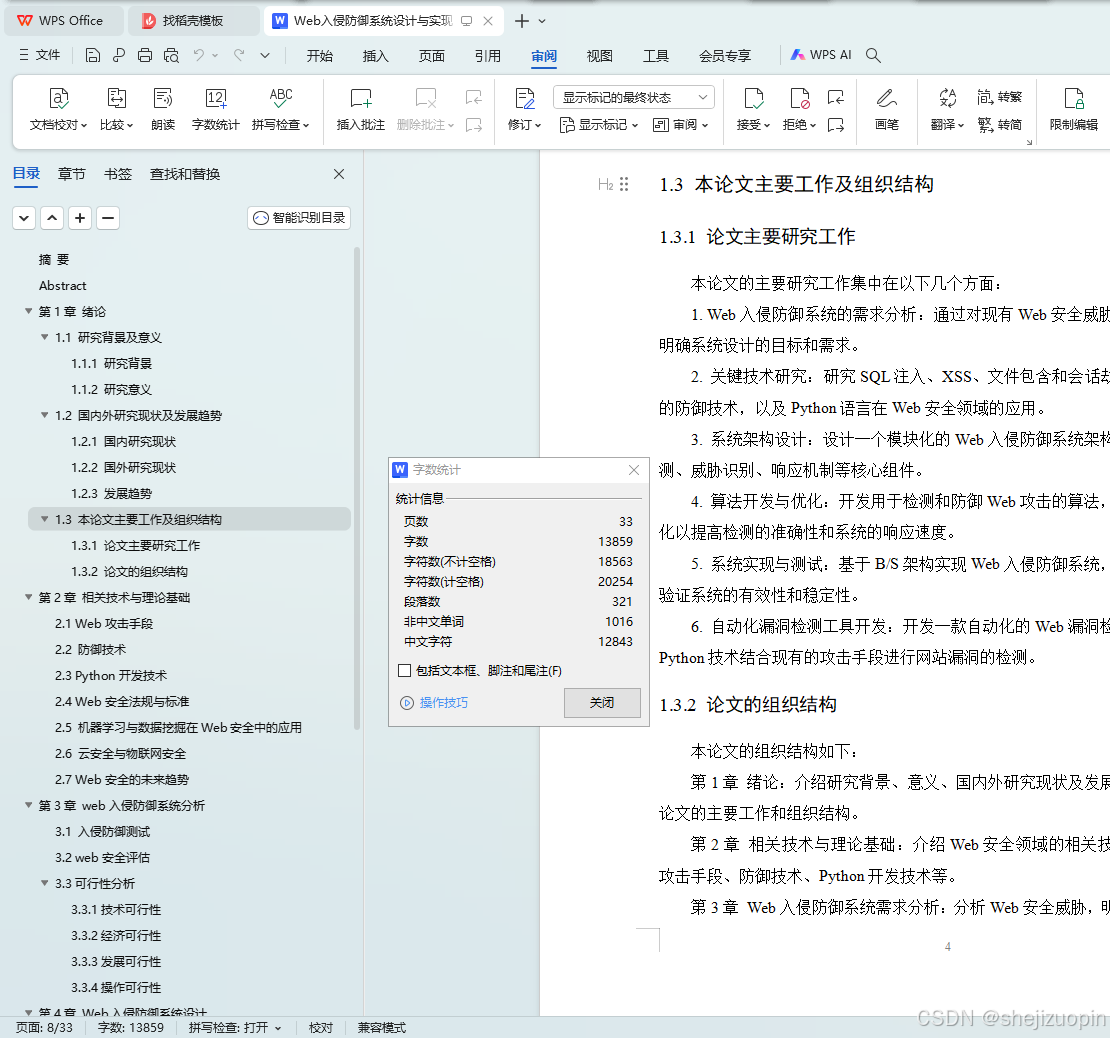Select Abstract in outline
Viewport: 1110px width, 1038px height.
62,286
